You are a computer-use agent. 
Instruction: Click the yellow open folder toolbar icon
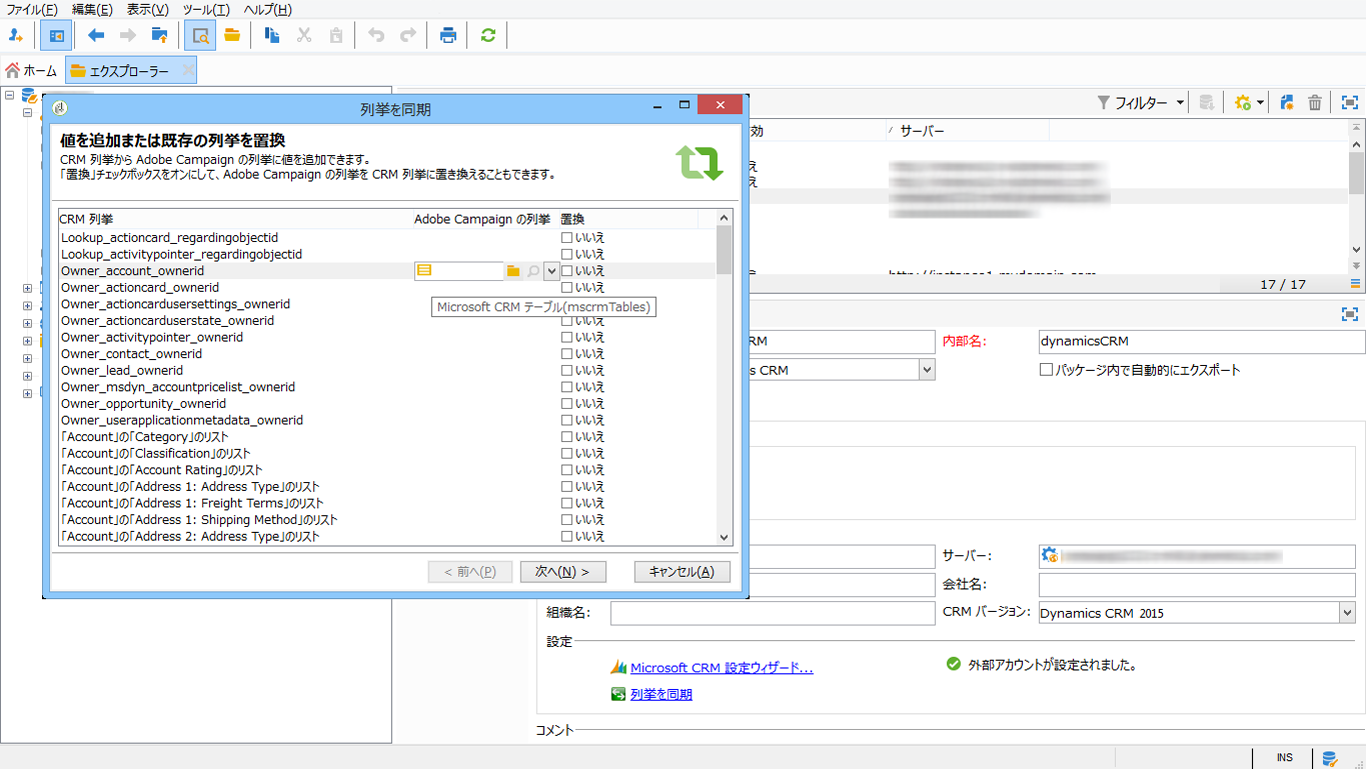(232, 35)
